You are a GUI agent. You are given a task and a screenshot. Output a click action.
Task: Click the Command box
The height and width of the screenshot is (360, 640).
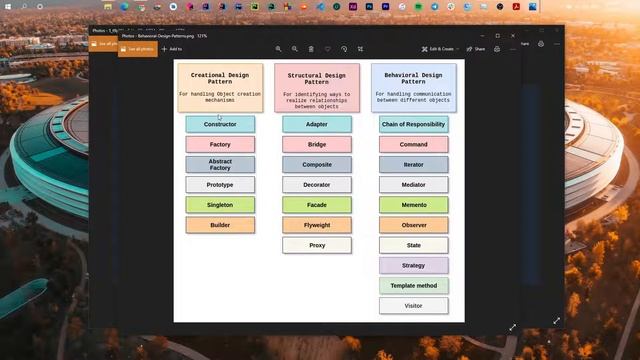(x=413, y=144)
